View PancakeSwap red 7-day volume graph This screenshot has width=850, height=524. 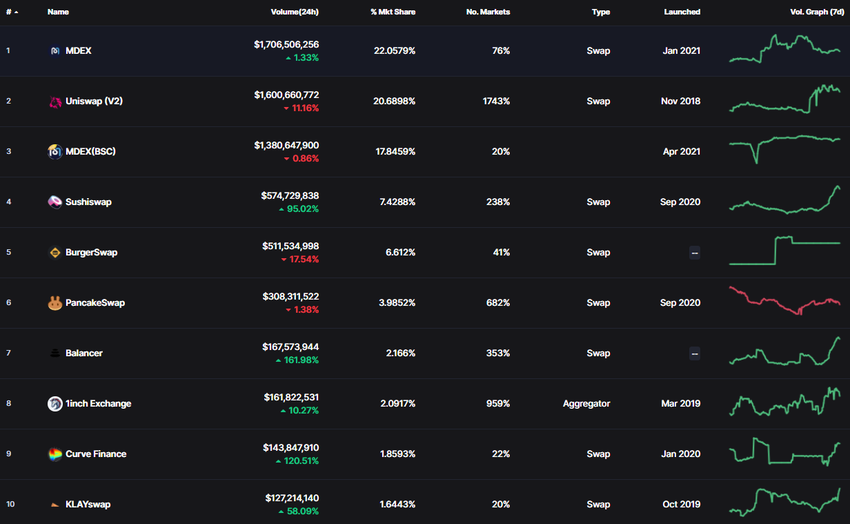(x=785, y=300)
